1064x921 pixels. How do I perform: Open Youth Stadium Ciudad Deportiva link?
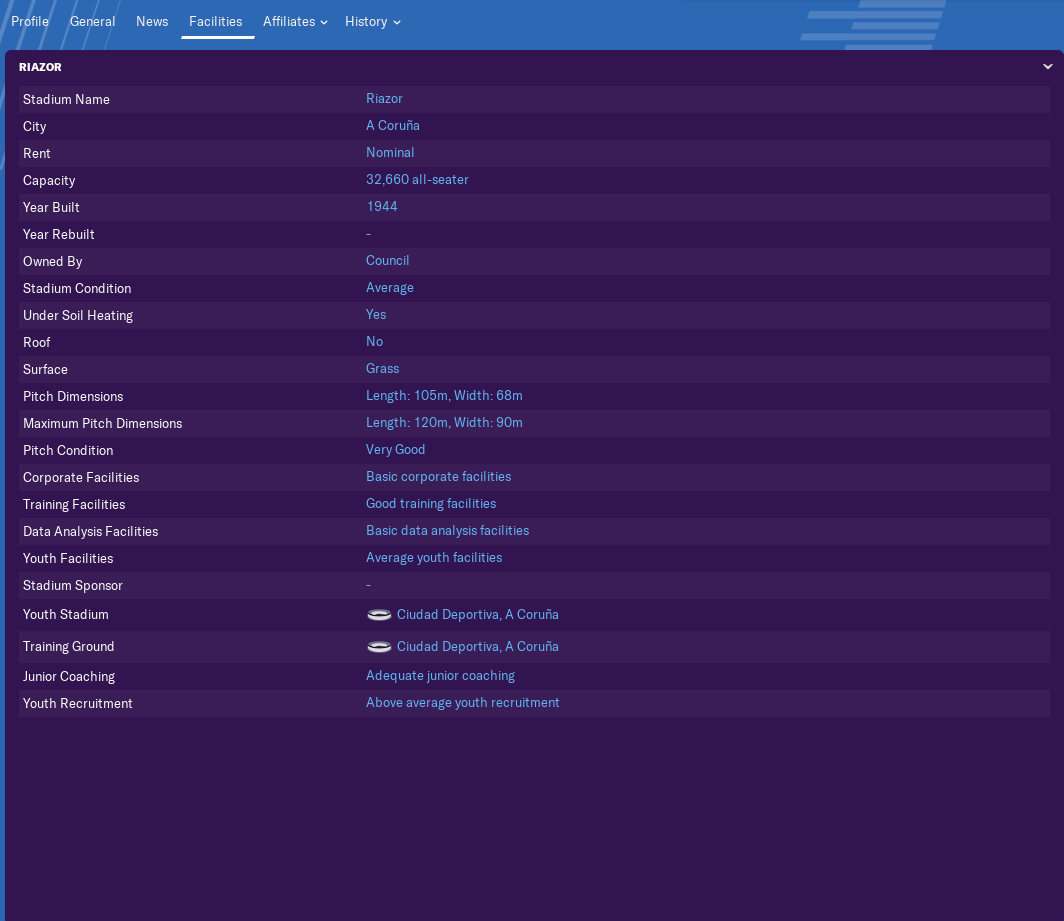point(477,615)
